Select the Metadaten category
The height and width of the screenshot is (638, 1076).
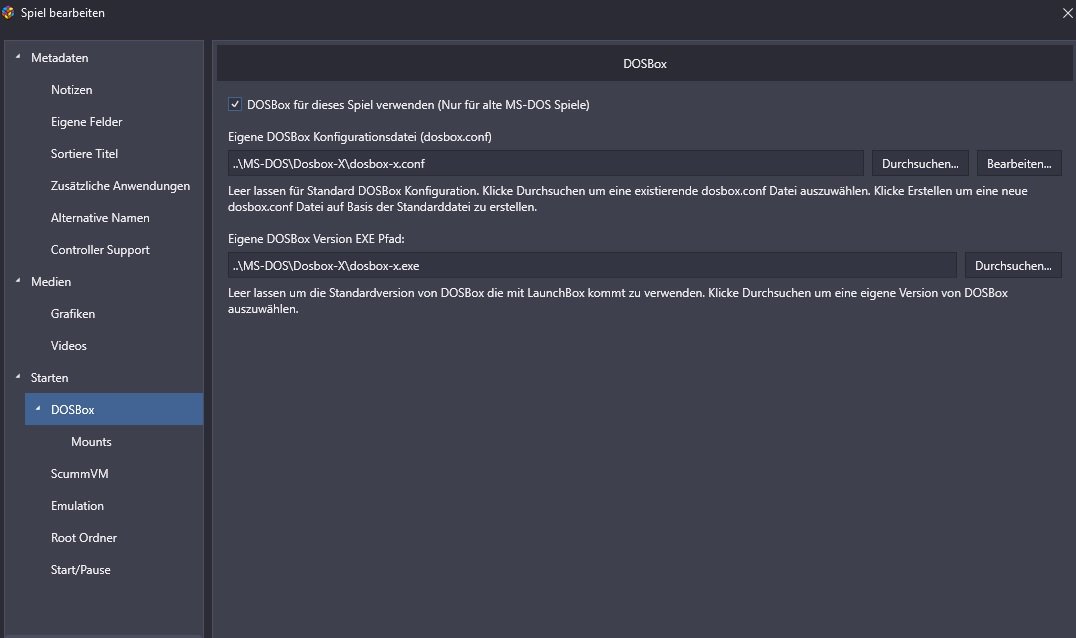(x=60, y=58)
